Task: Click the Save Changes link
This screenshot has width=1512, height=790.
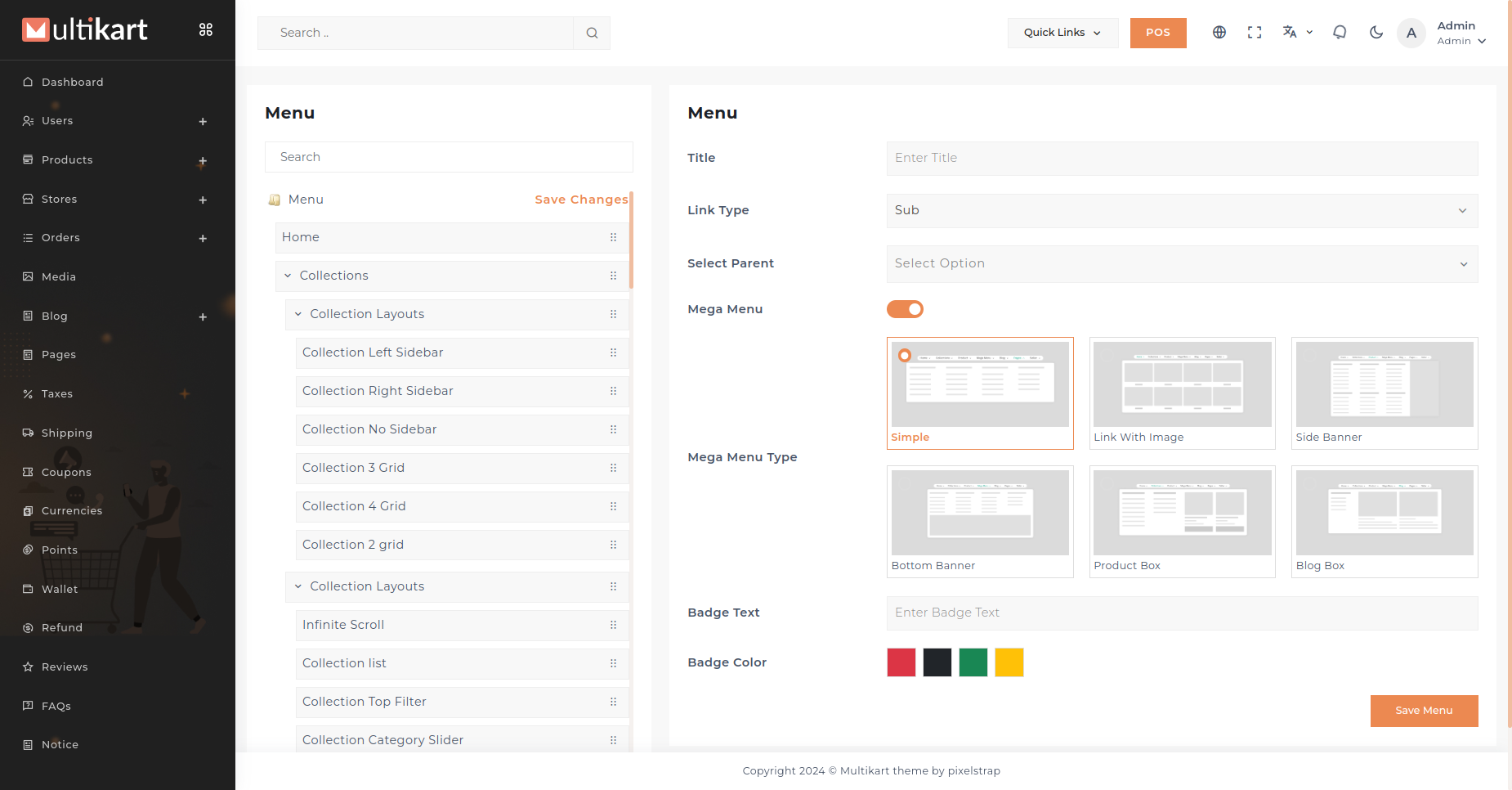Action: point(581,200)
